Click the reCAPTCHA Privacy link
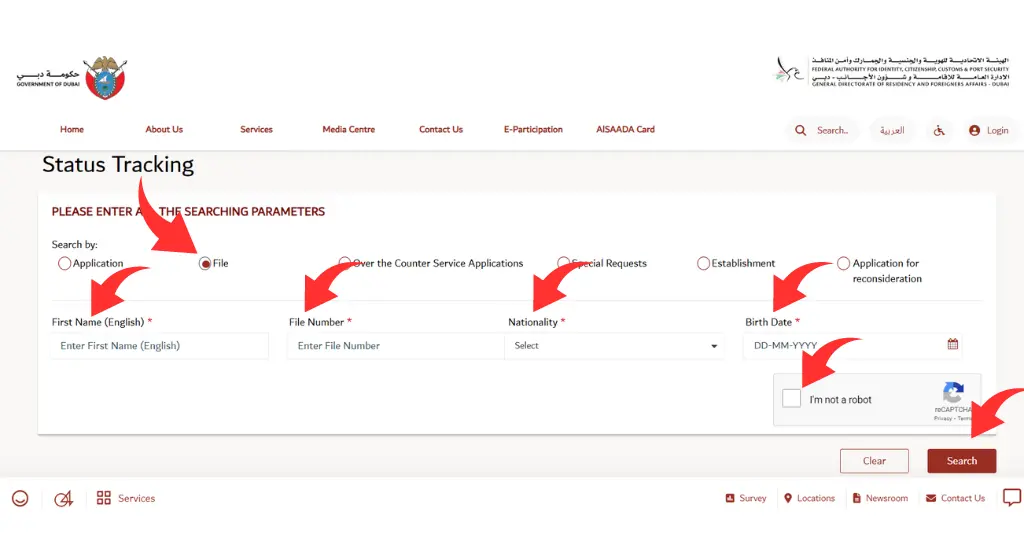This screenshot has height=558, width=1024. pos(942,418)
